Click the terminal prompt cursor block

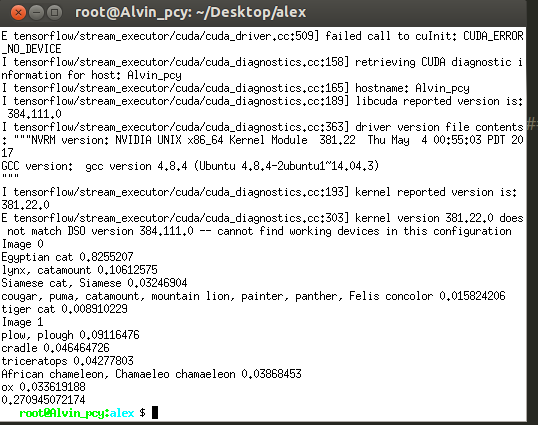tap(155, 412)
